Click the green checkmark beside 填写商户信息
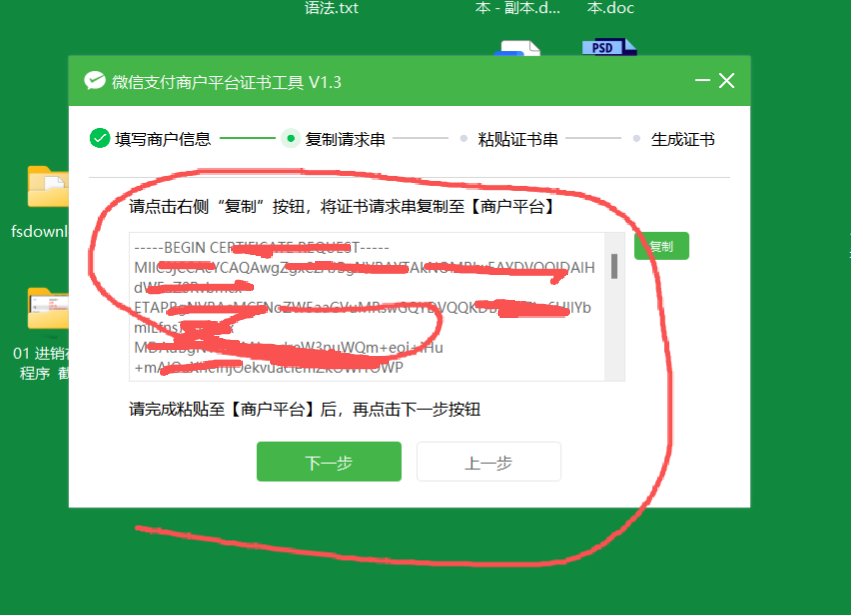Screen dimensions: 851x615 pos(99,139)
